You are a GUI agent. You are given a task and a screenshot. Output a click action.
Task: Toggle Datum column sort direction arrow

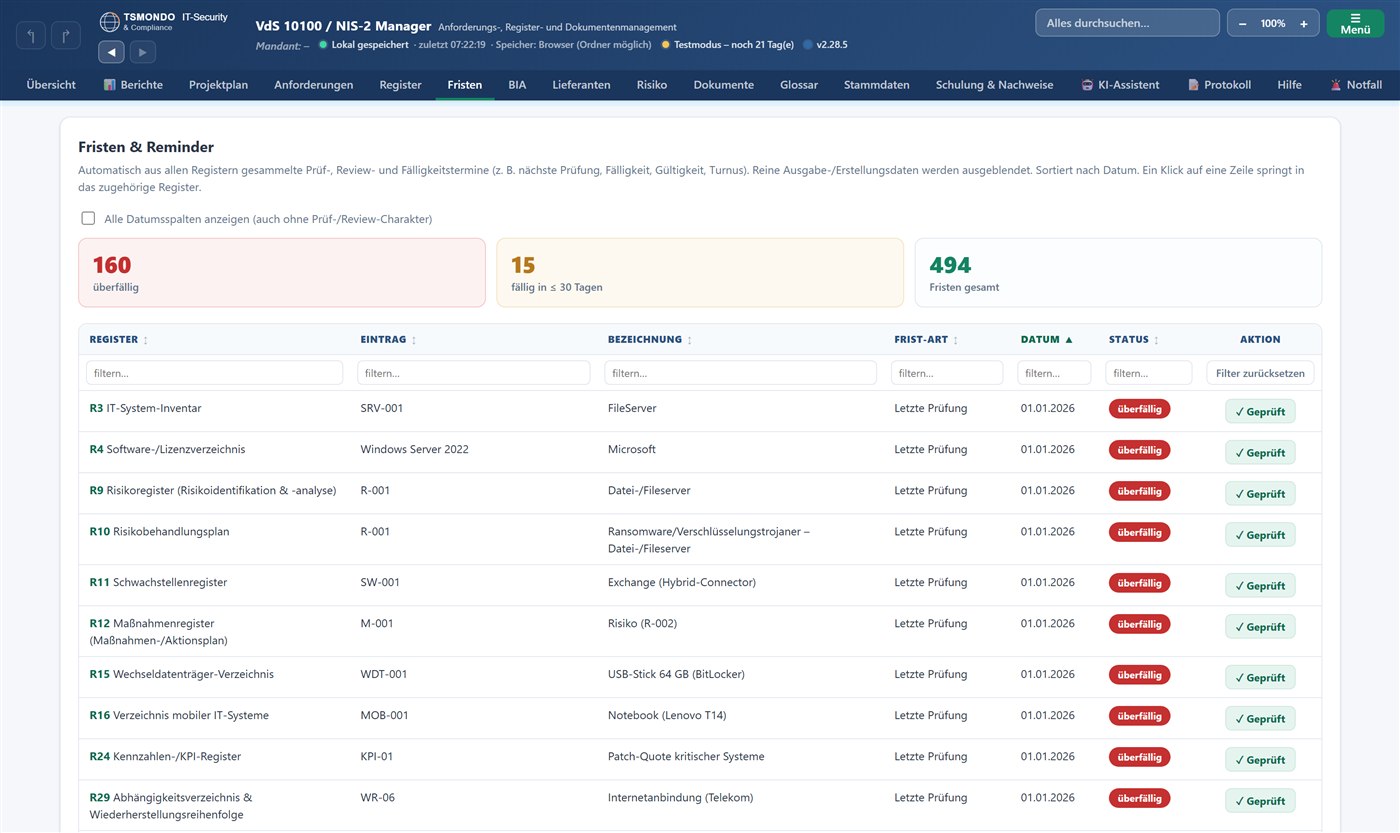pyautogui.click(x=1068, y=340)
